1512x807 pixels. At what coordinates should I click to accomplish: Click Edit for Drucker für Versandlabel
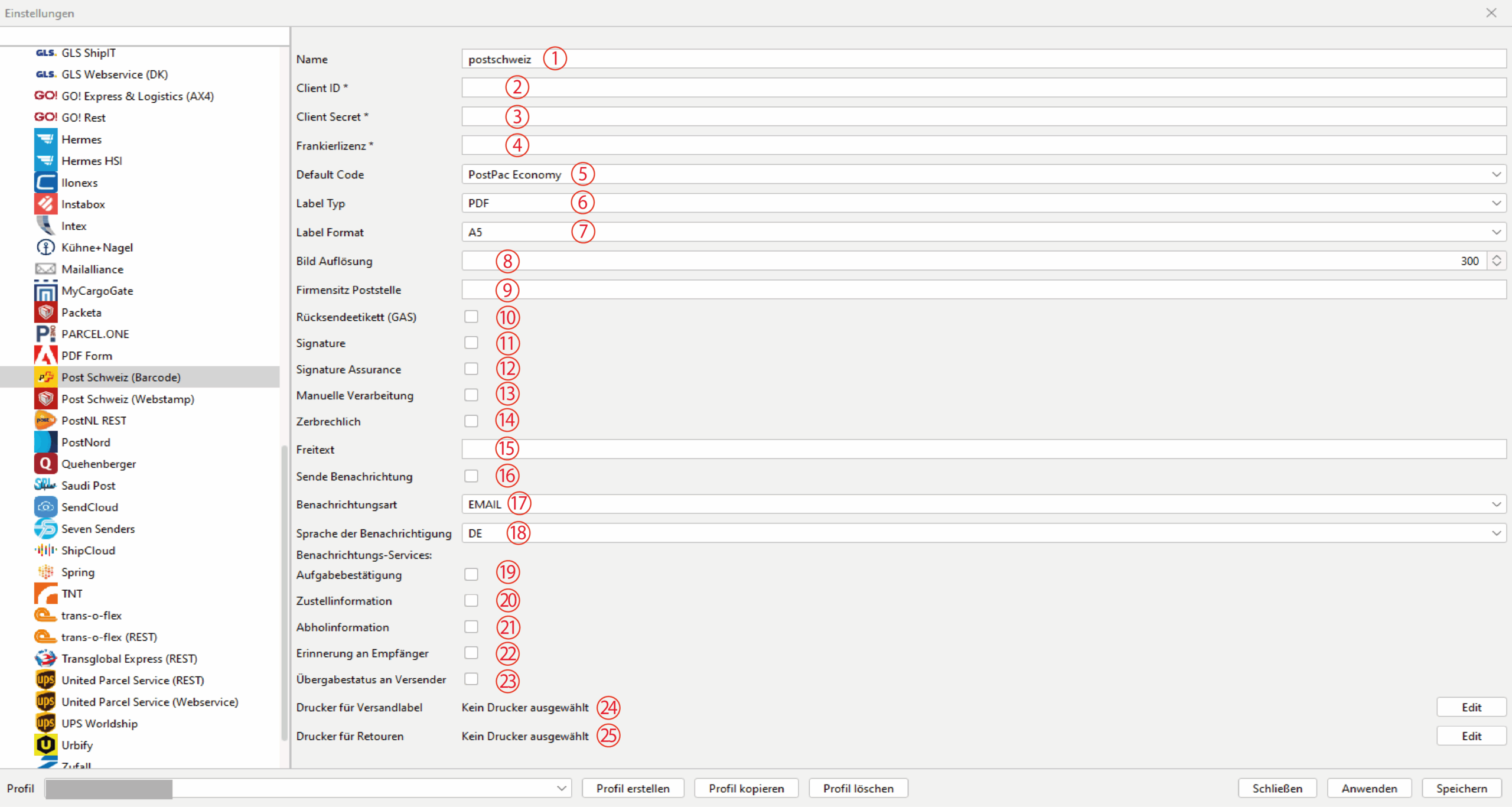click(1471, 707)
